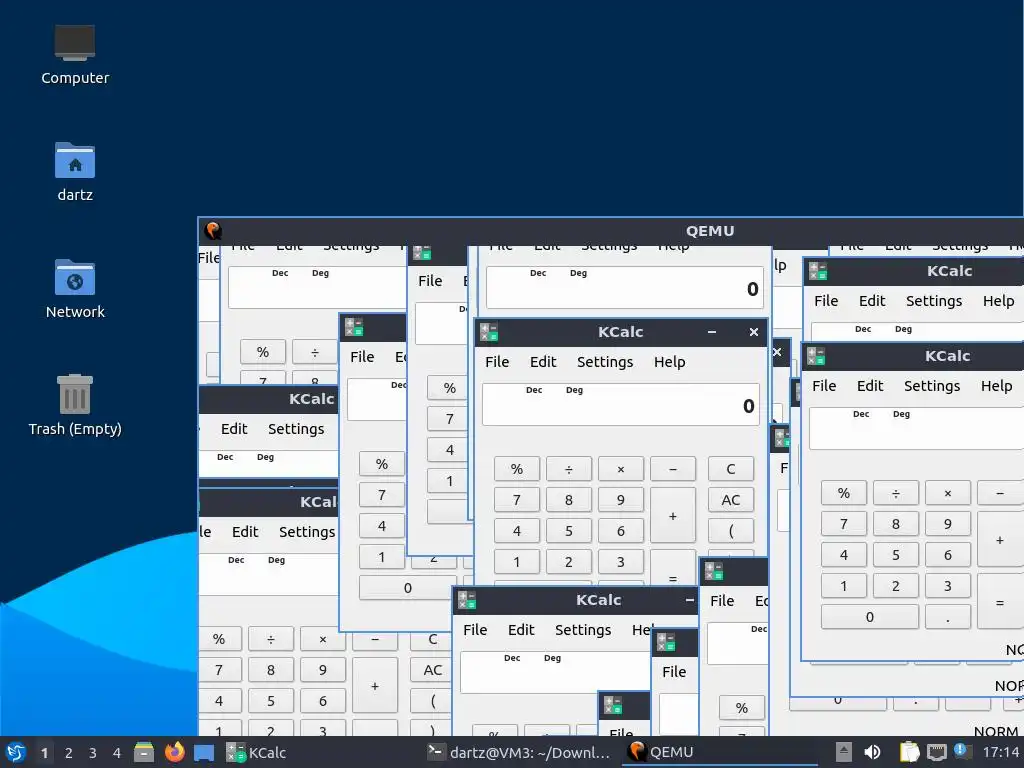Click the × key in the center KCalc window

620,469
